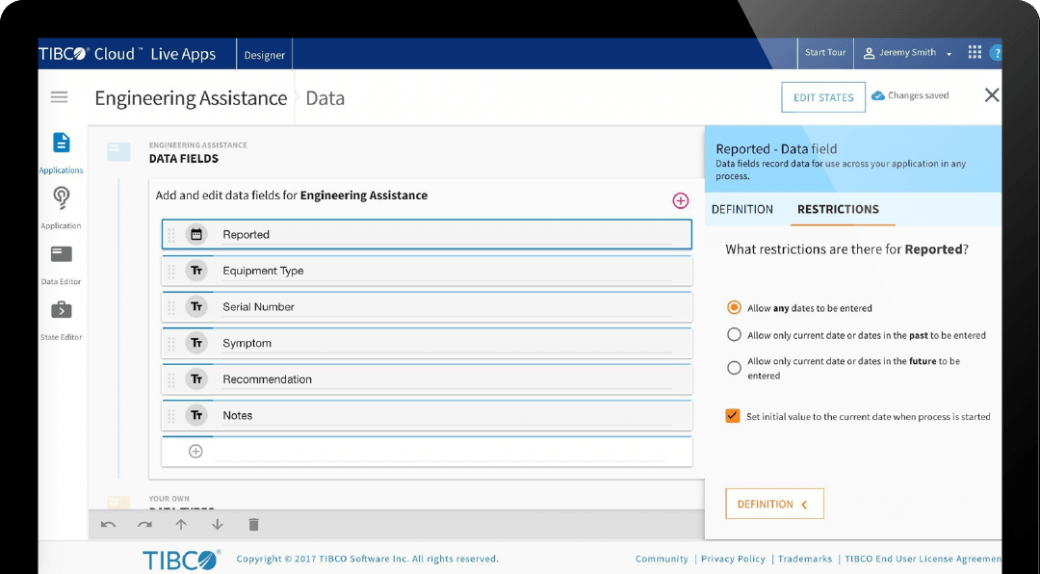Open the hamburger menu icon
Image resolution: width=1040 pixels, height=574 pixels.
[59, 97]
